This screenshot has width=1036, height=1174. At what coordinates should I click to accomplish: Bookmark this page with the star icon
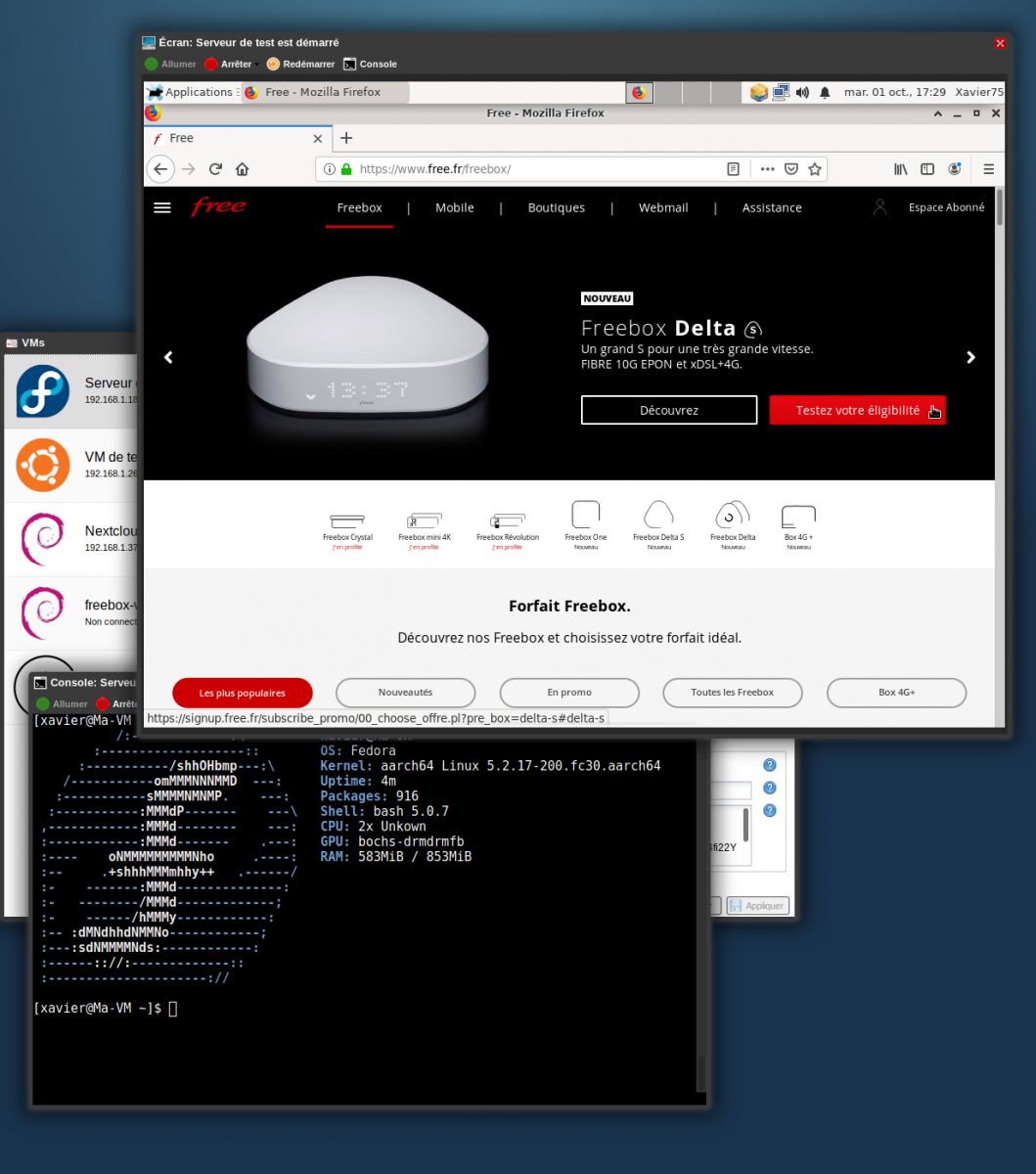[814, 169]
